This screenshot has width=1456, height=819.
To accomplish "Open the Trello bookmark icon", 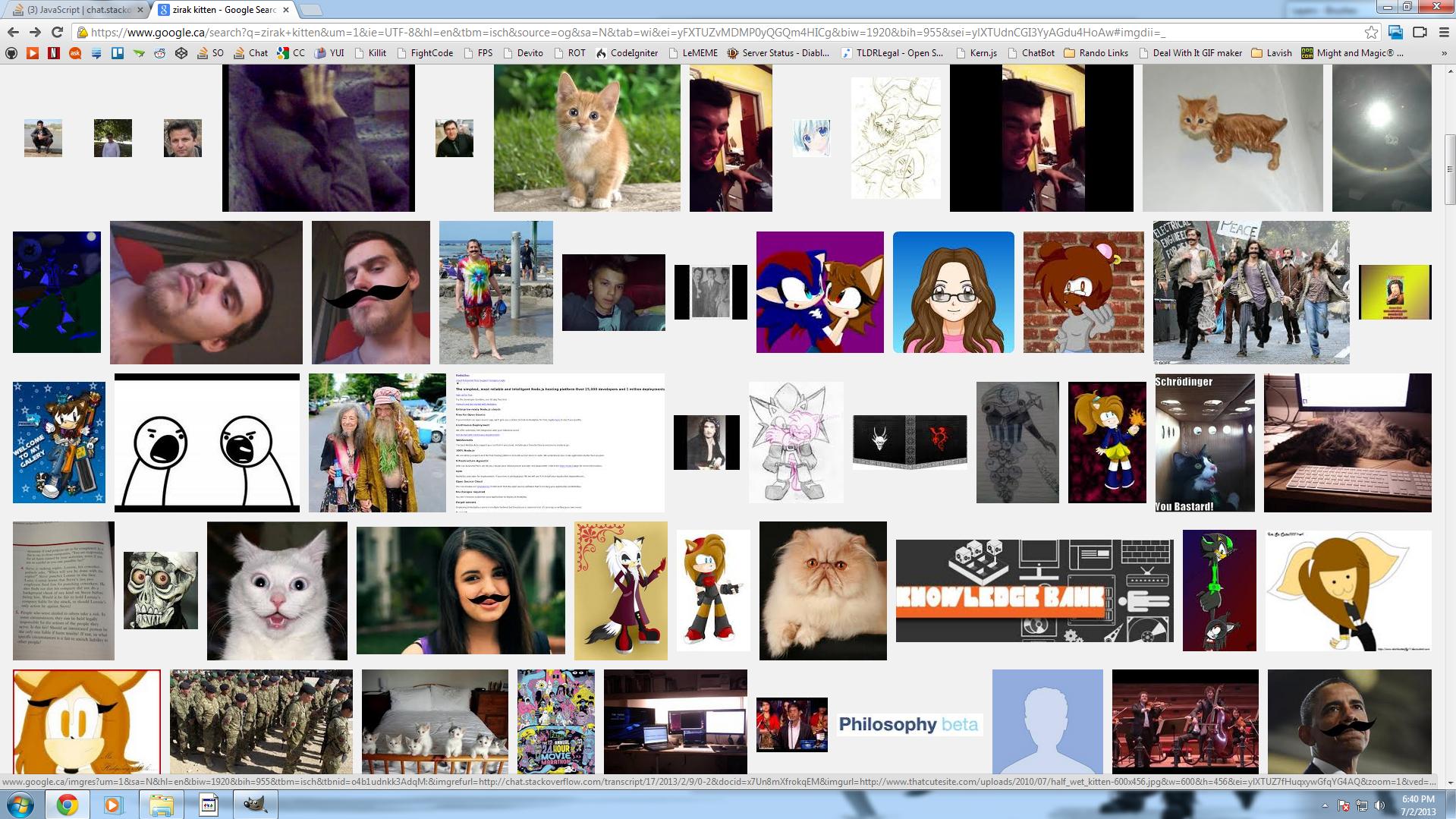I will pyautogui.click(x=118, y=53).
